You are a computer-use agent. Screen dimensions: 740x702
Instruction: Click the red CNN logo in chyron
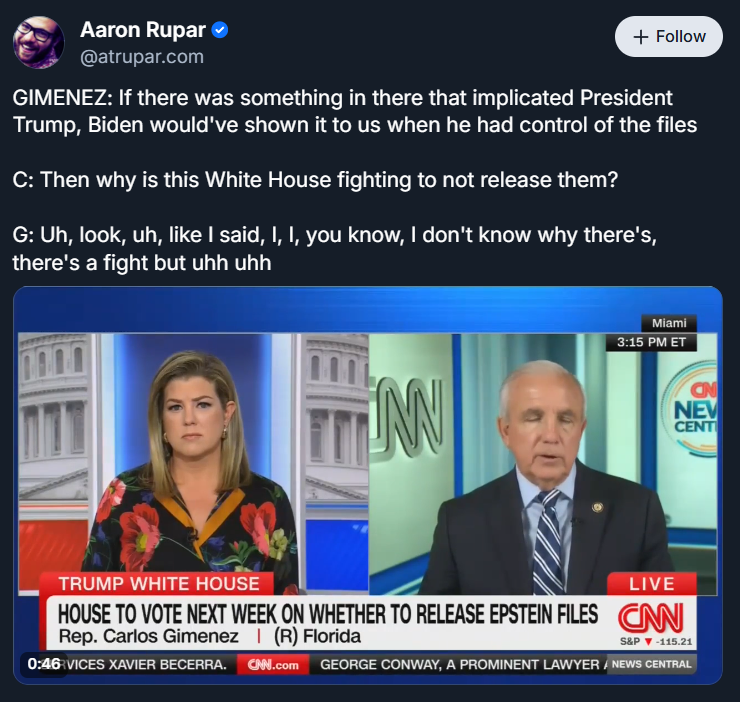(651, 618)
